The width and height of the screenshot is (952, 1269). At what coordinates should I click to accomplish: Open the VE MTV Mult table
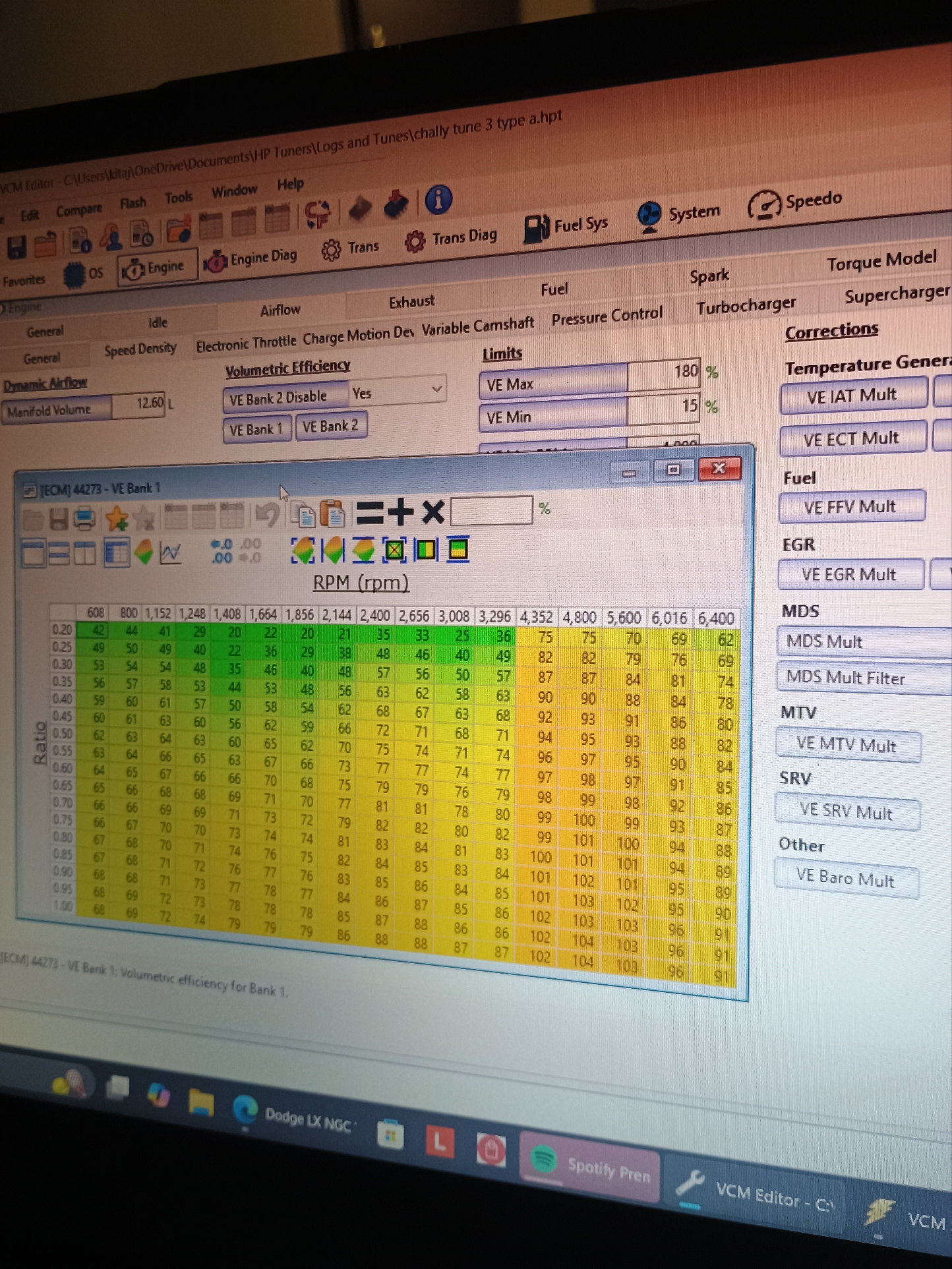point(847,744)
